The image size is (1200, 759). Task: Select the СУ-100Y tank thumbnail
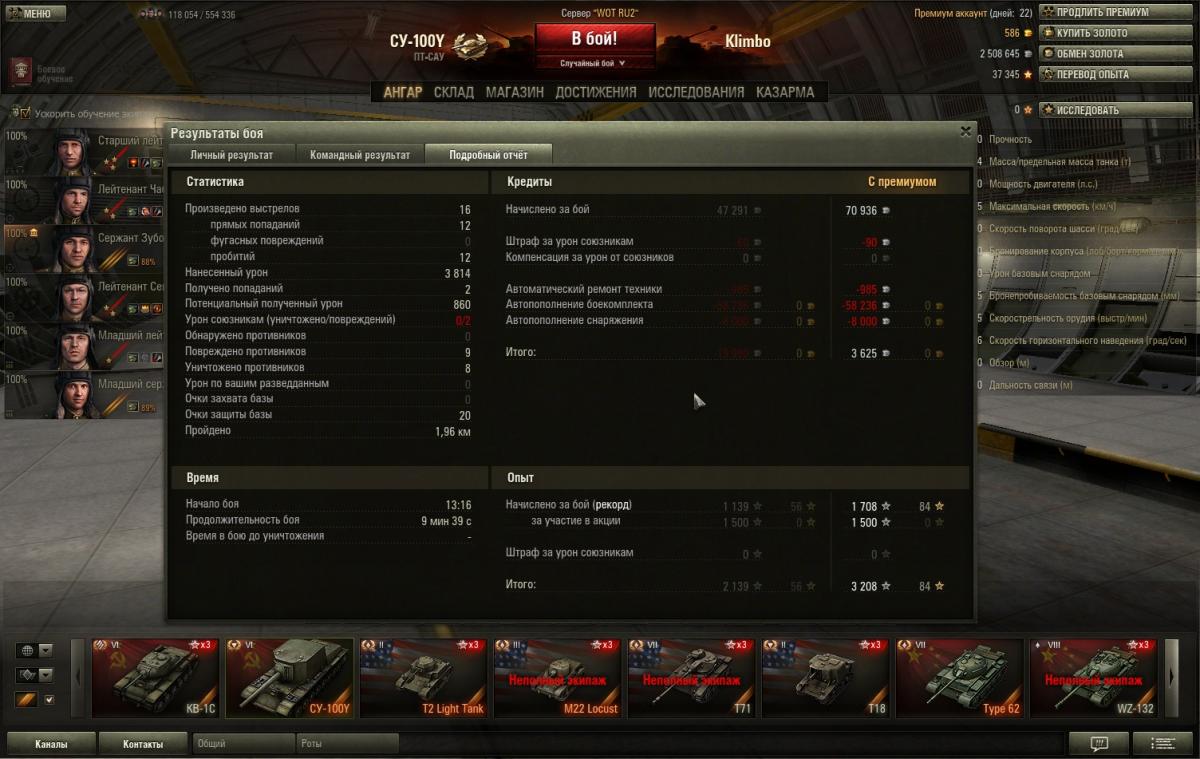pyautogui.click(x=289, y=678)
